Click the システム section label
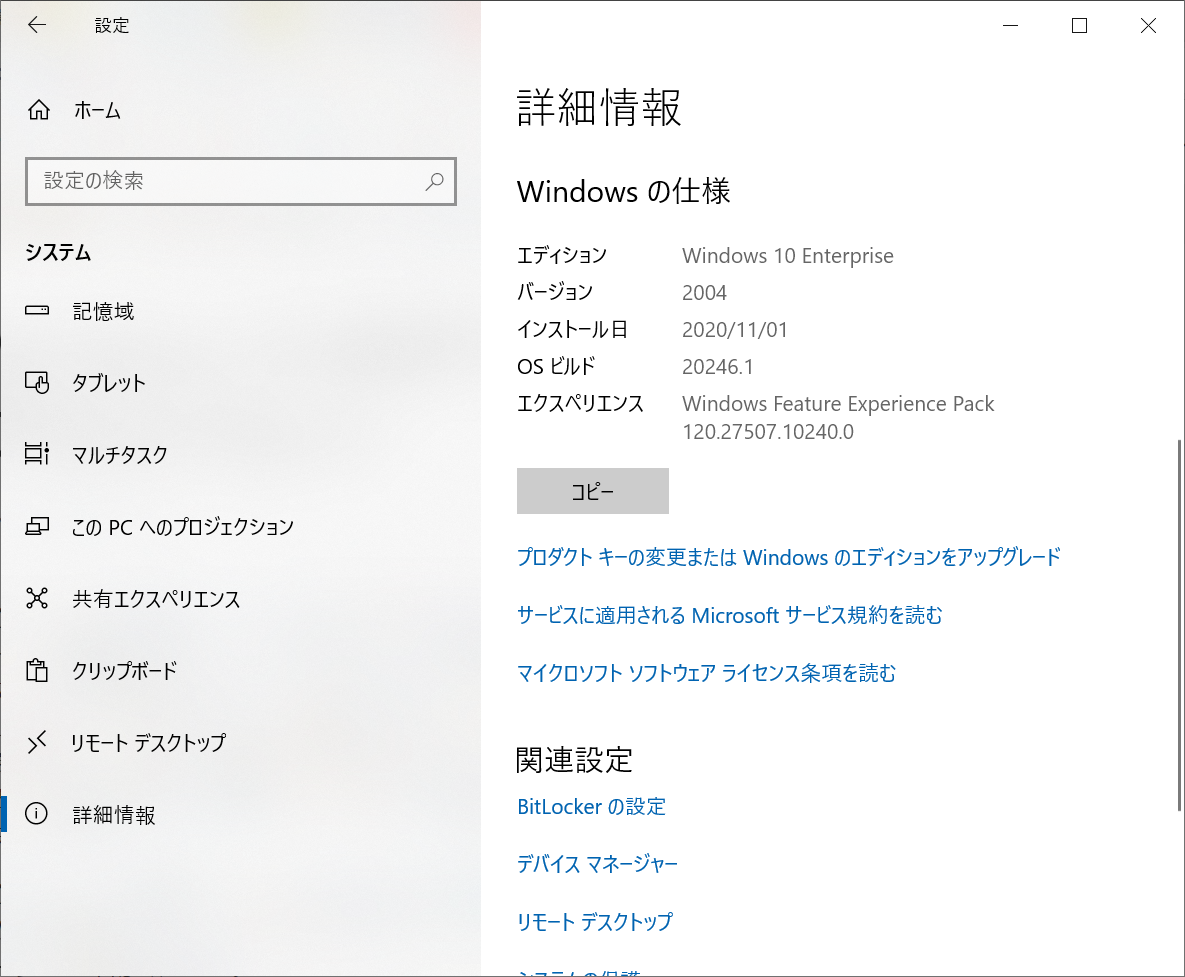1185x977 pixels. coord(58,252)
